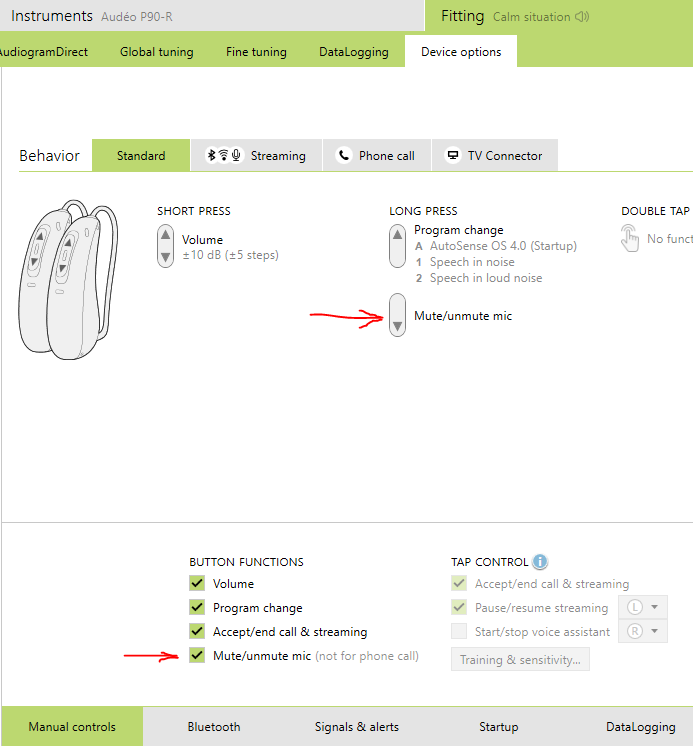Open the Tap Control info icon
Viewport: 693px width, 746px height.
point(539,562)
